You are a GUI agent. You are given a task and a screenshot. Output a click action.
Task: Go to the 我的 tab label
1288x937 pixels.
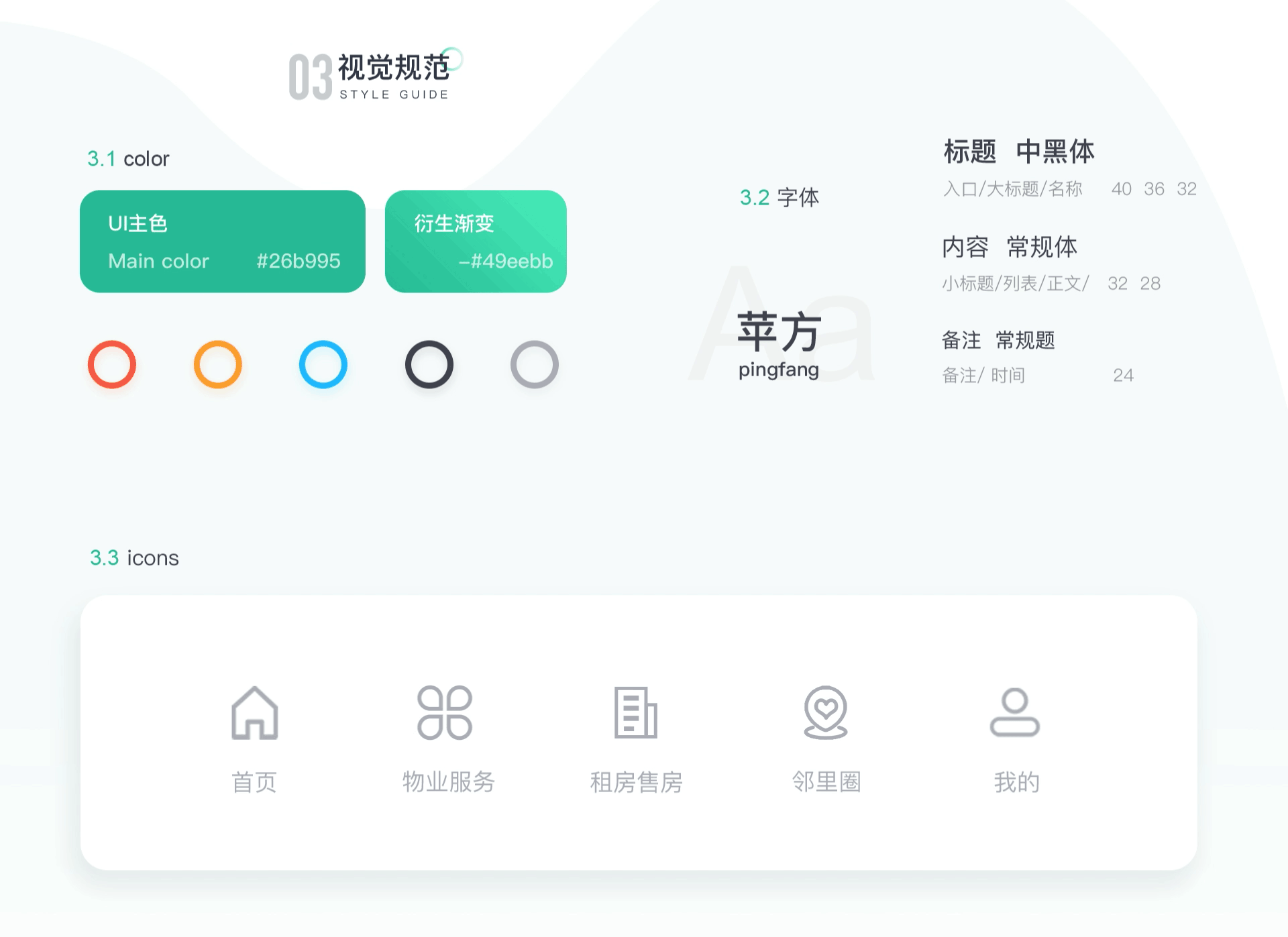click(1017, 782)
